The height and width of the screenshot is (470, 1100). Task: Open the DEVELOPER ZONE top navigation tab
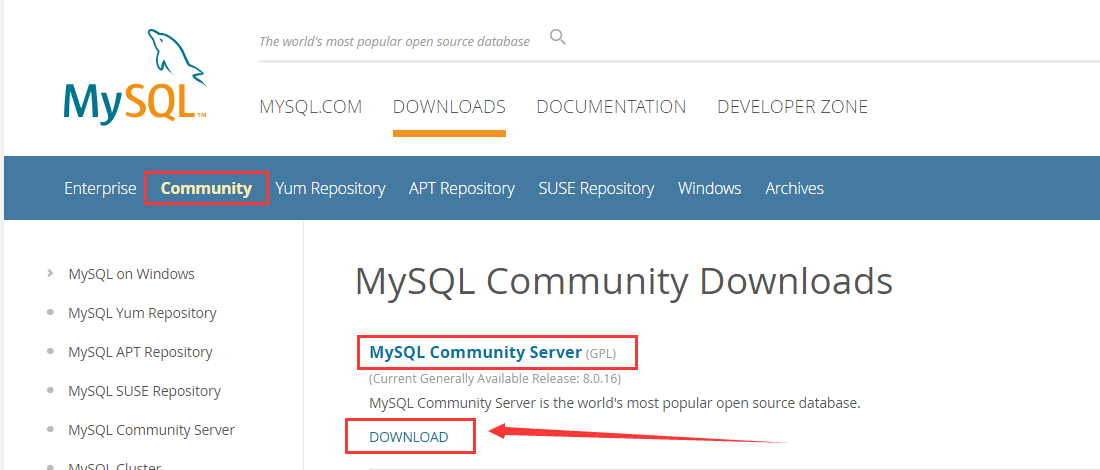tap(792, 107)
